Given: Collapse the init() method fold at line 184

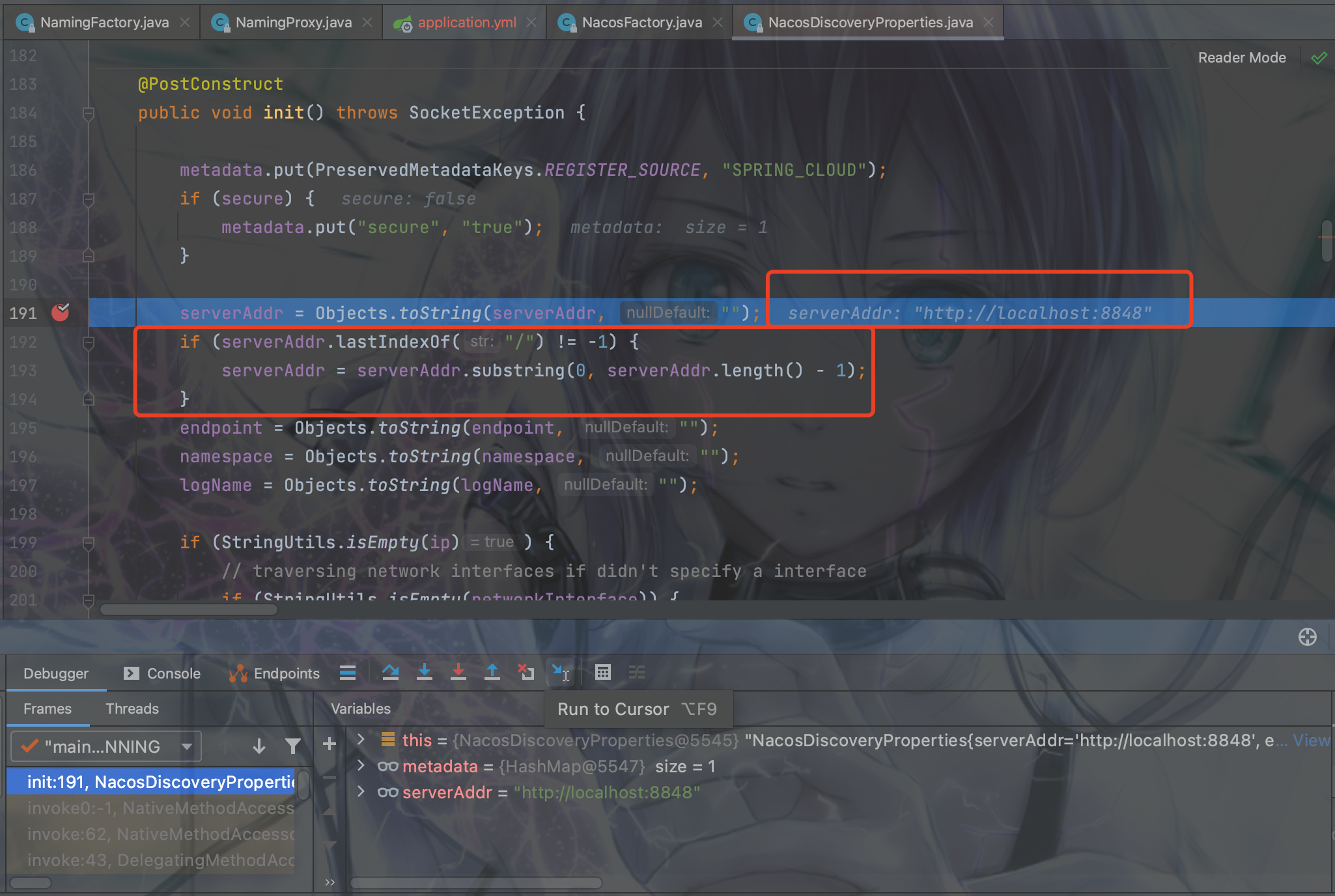Looking at the screenshot, I should point(89,113).
